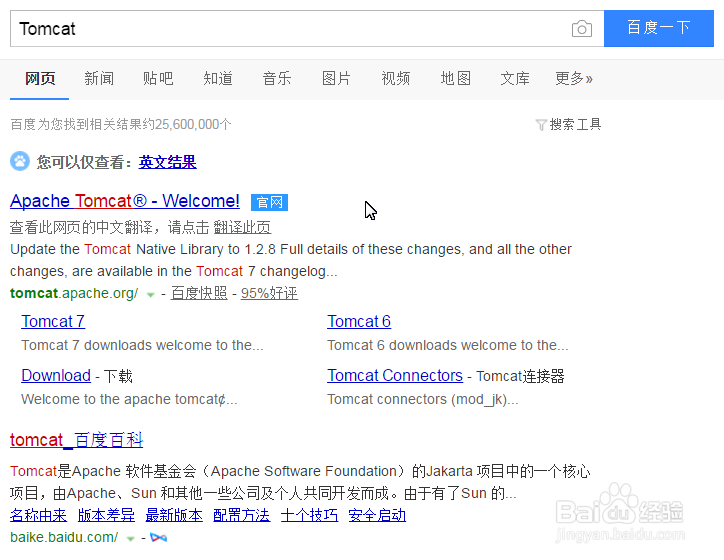Click the Baidu paw icon

20,161
